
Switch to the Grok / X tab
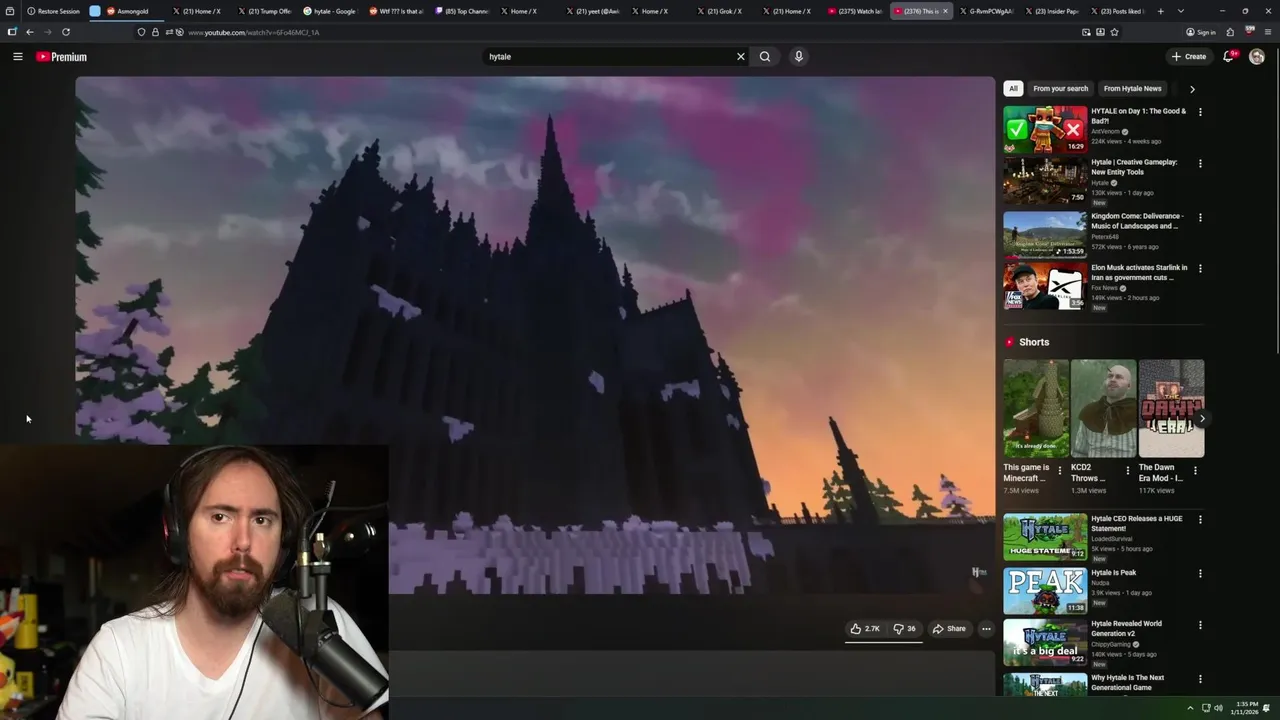pyautogui.click(x=722, y=11)
